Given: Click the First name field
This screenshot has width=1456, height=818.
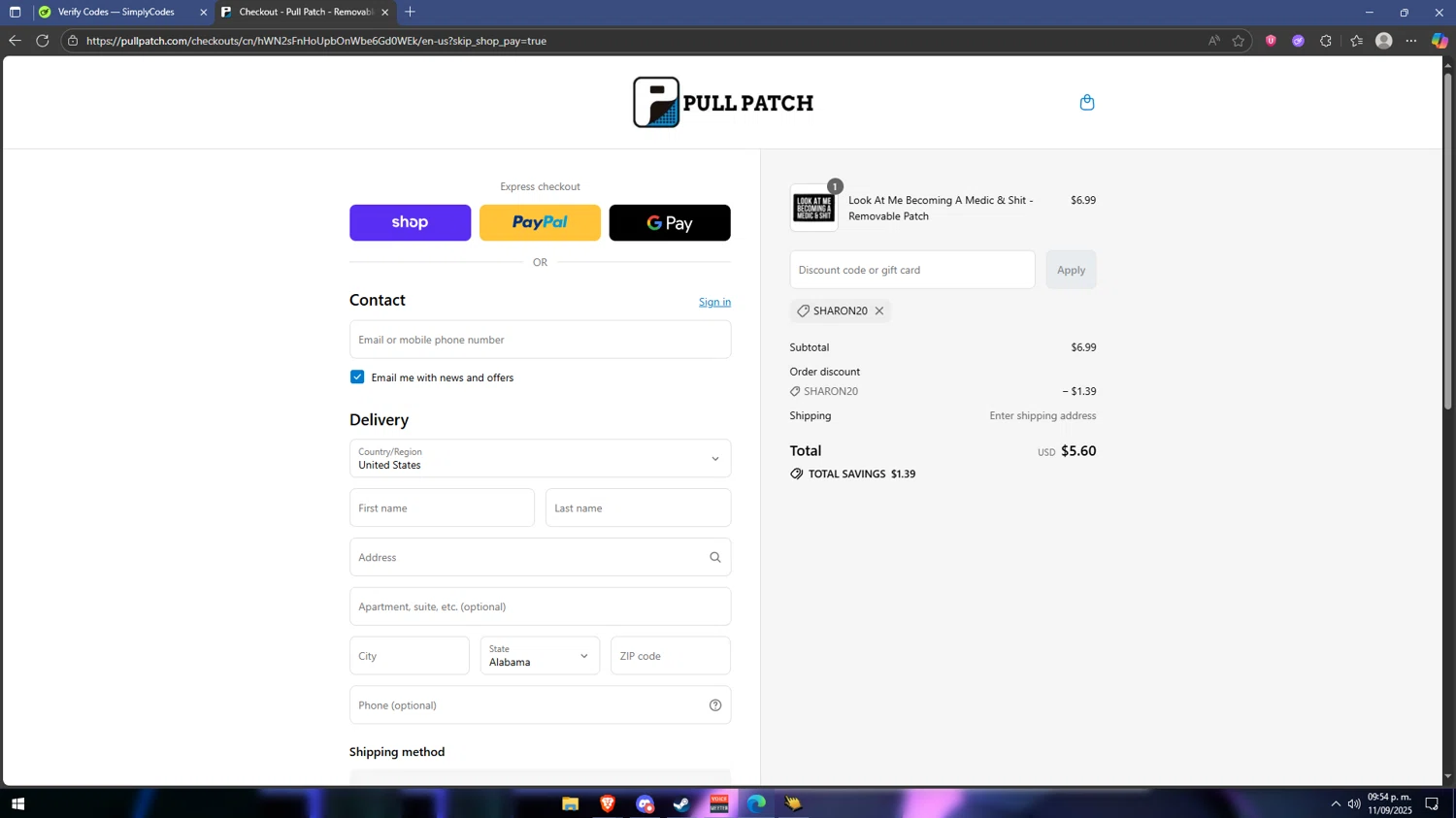Looking at the screenshot, I should tap(442, 507).
